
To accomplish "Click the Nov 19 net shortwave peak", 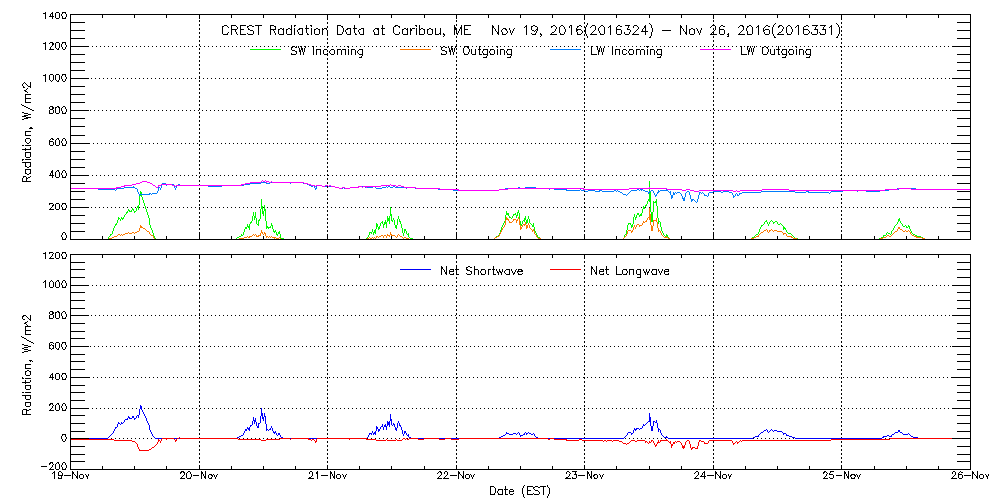I will pyautogui.click(x=141, y=406).
